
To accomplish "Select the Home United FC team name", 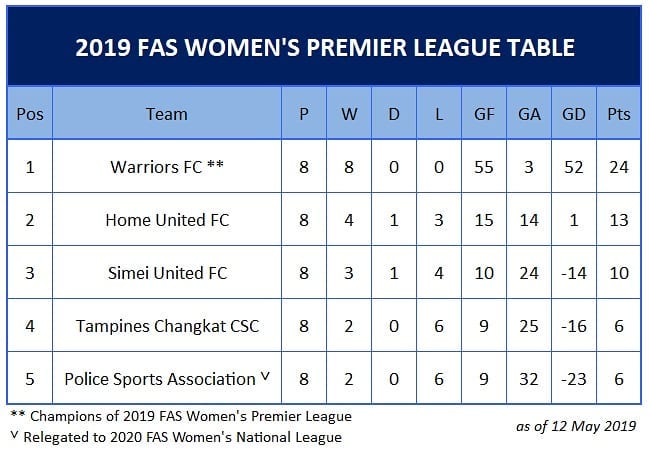I will point(167,219).
